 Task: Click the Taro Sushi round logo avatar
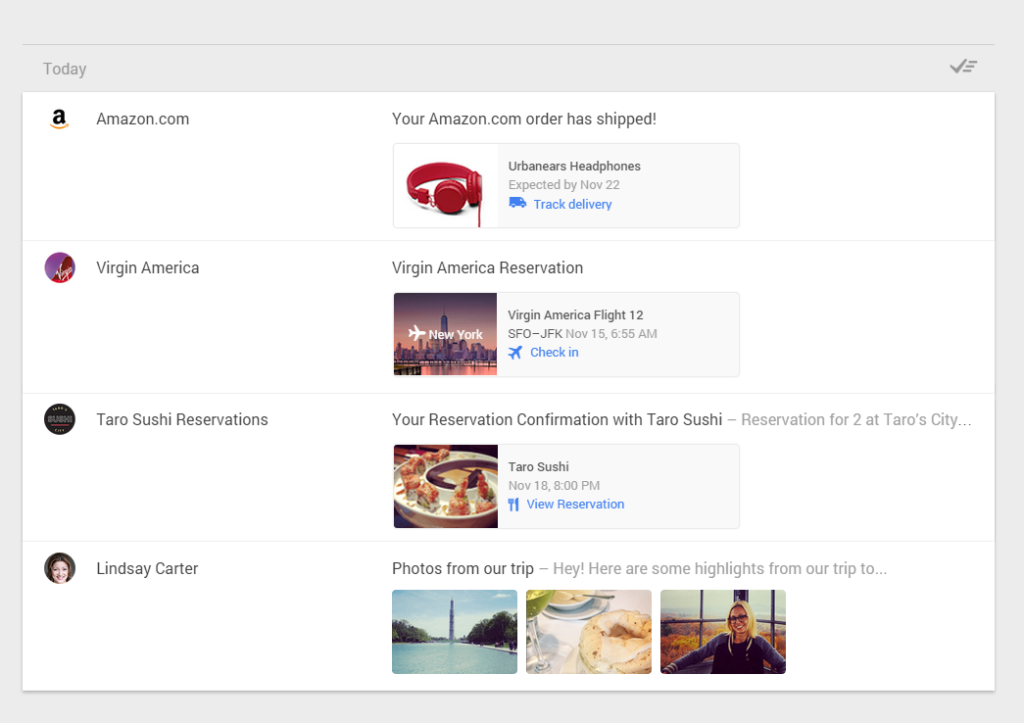pos(59,419)
